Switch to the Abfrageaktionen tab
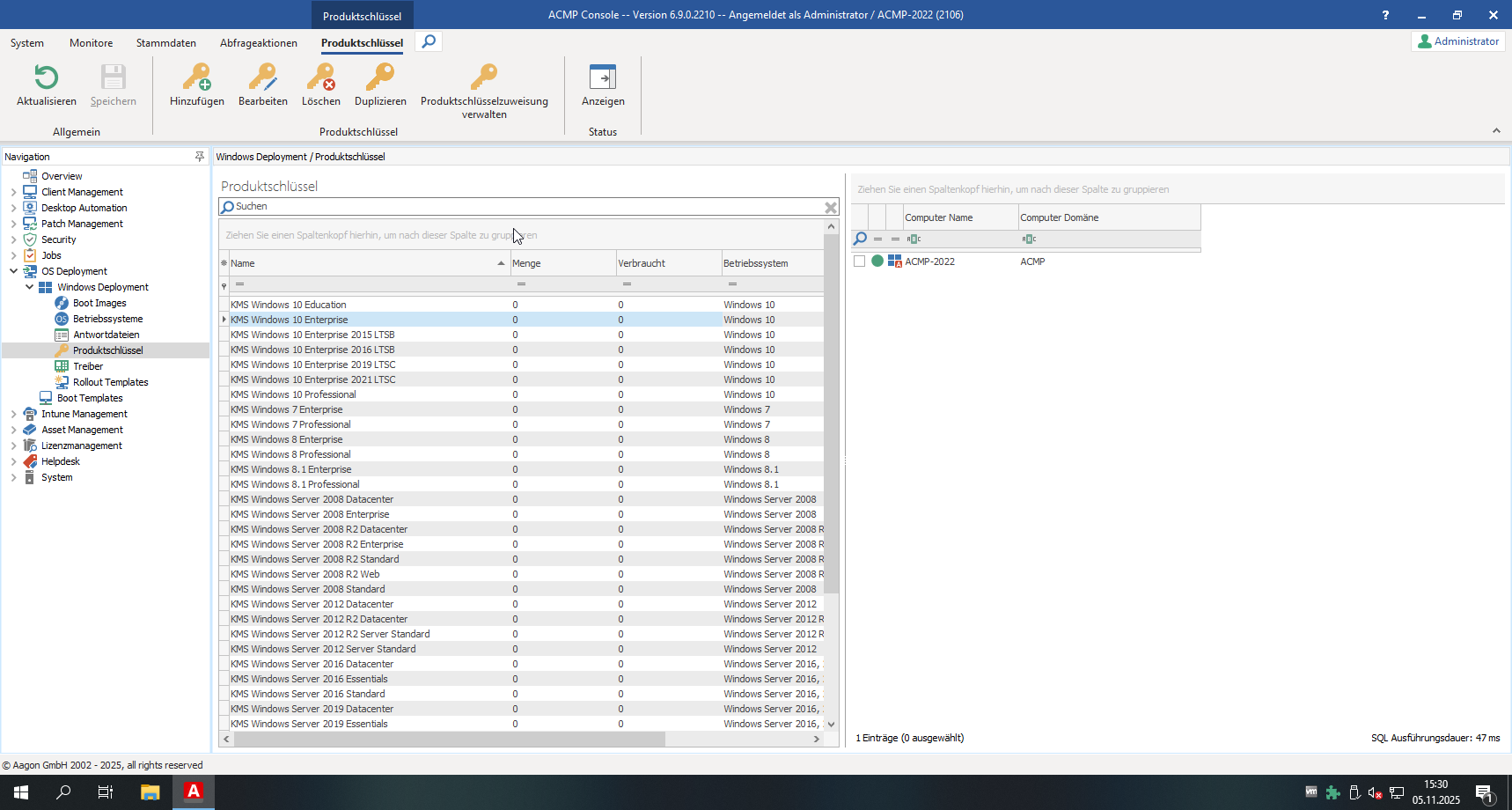This screenshot has width=1512, height=810. 258,43
